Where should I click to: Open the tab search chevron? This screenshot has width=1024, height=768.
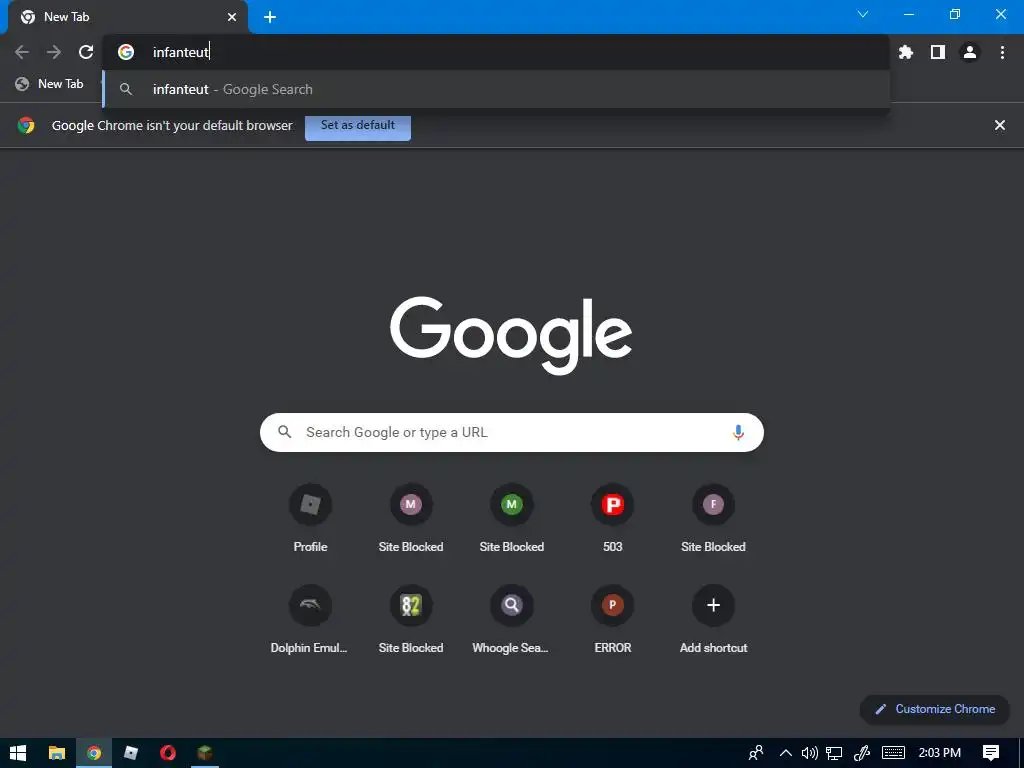point(863,14)
